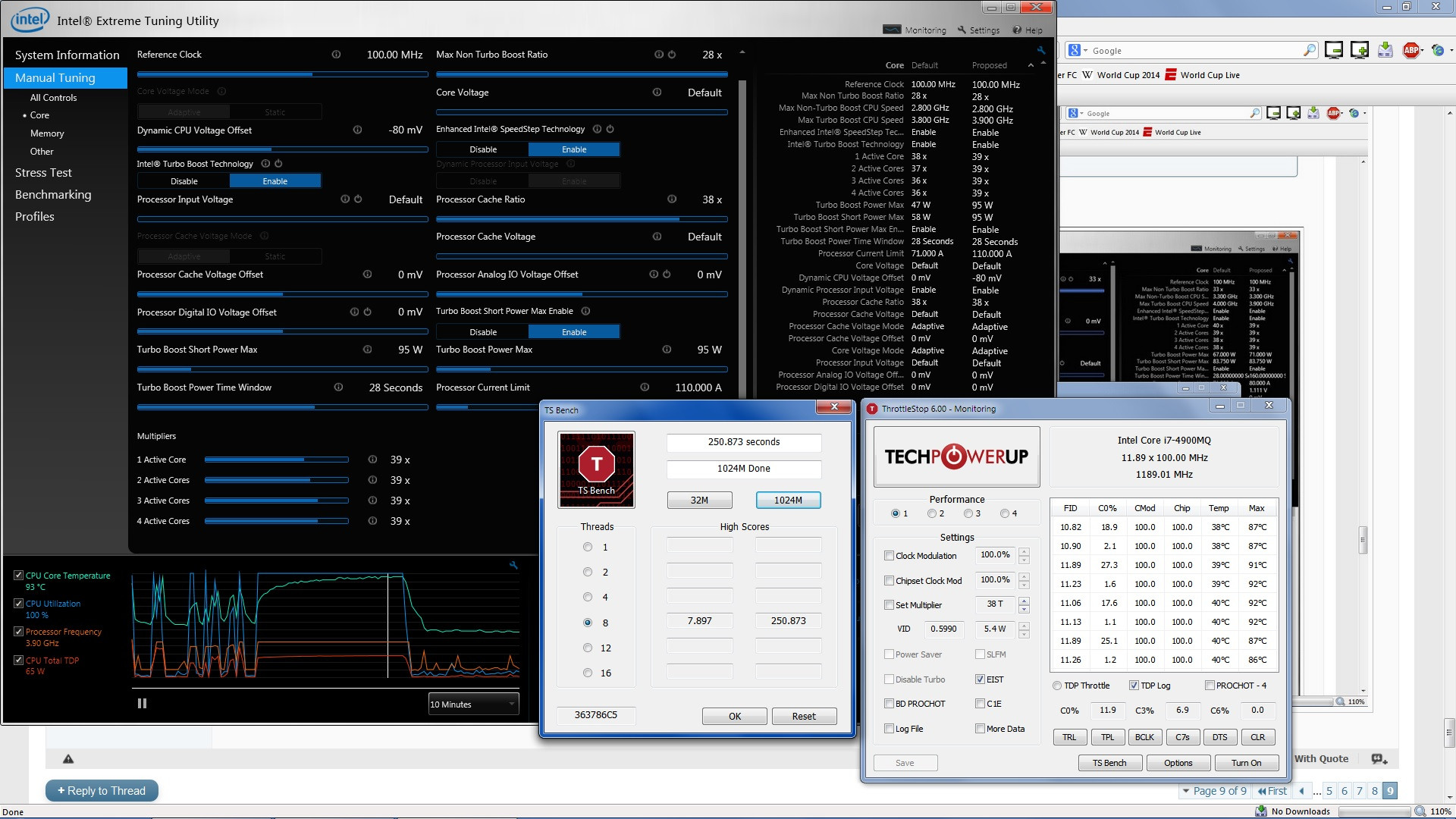This screenshot has height=819, width=1456.
Task: Click the reset icon for Processor Analog IO Voltage Offset
Action: 667,275
